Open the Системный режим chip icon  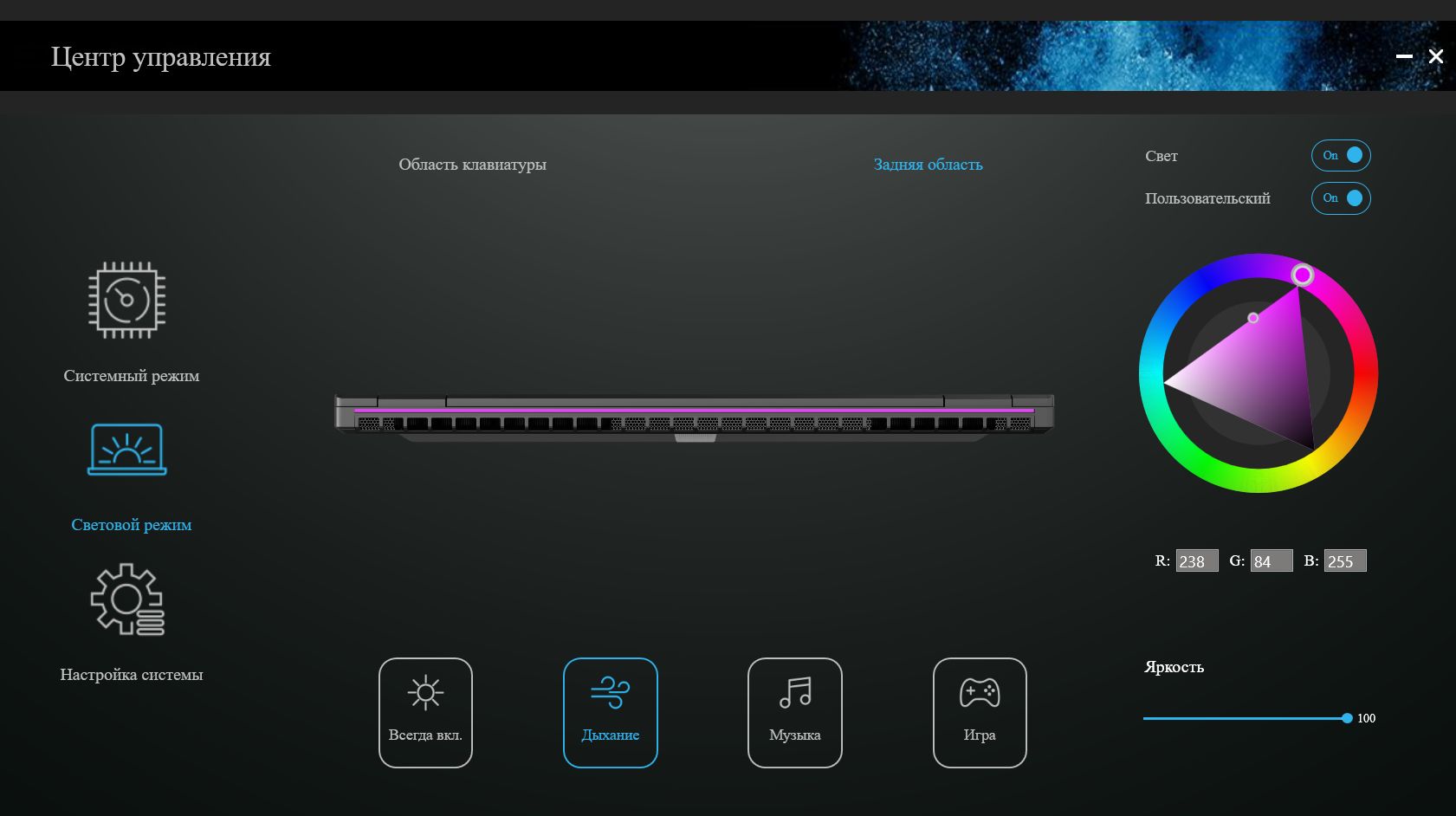pyautogui.click(x=127, y=300)
